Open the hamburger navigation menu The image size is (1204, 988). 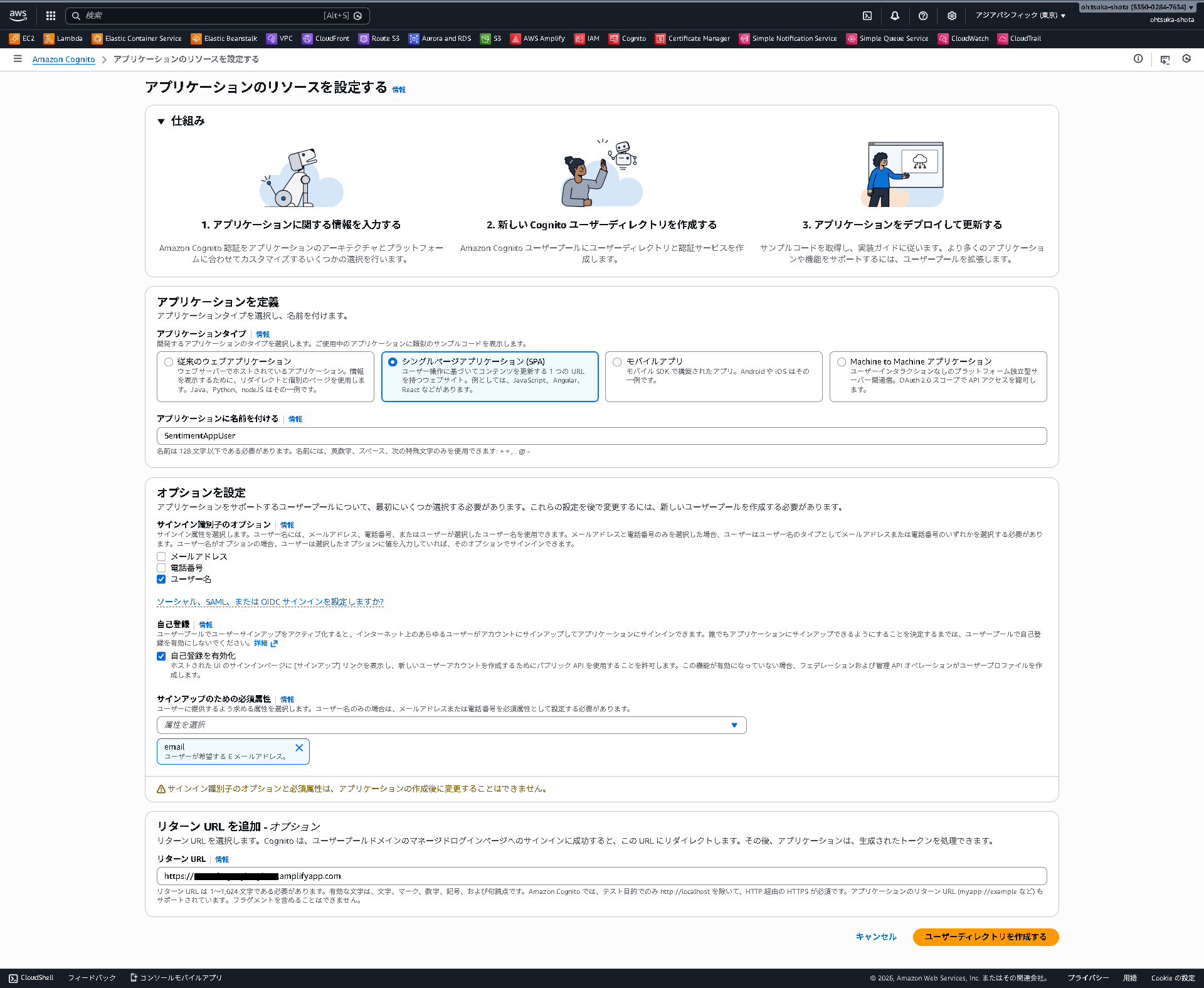[17, 58]
